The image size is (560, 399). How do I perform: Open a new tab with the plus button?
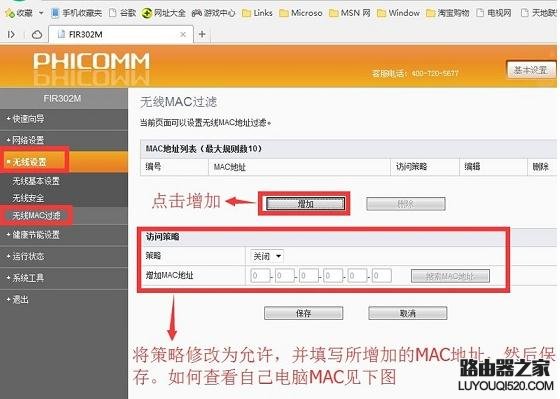[202, 34]
